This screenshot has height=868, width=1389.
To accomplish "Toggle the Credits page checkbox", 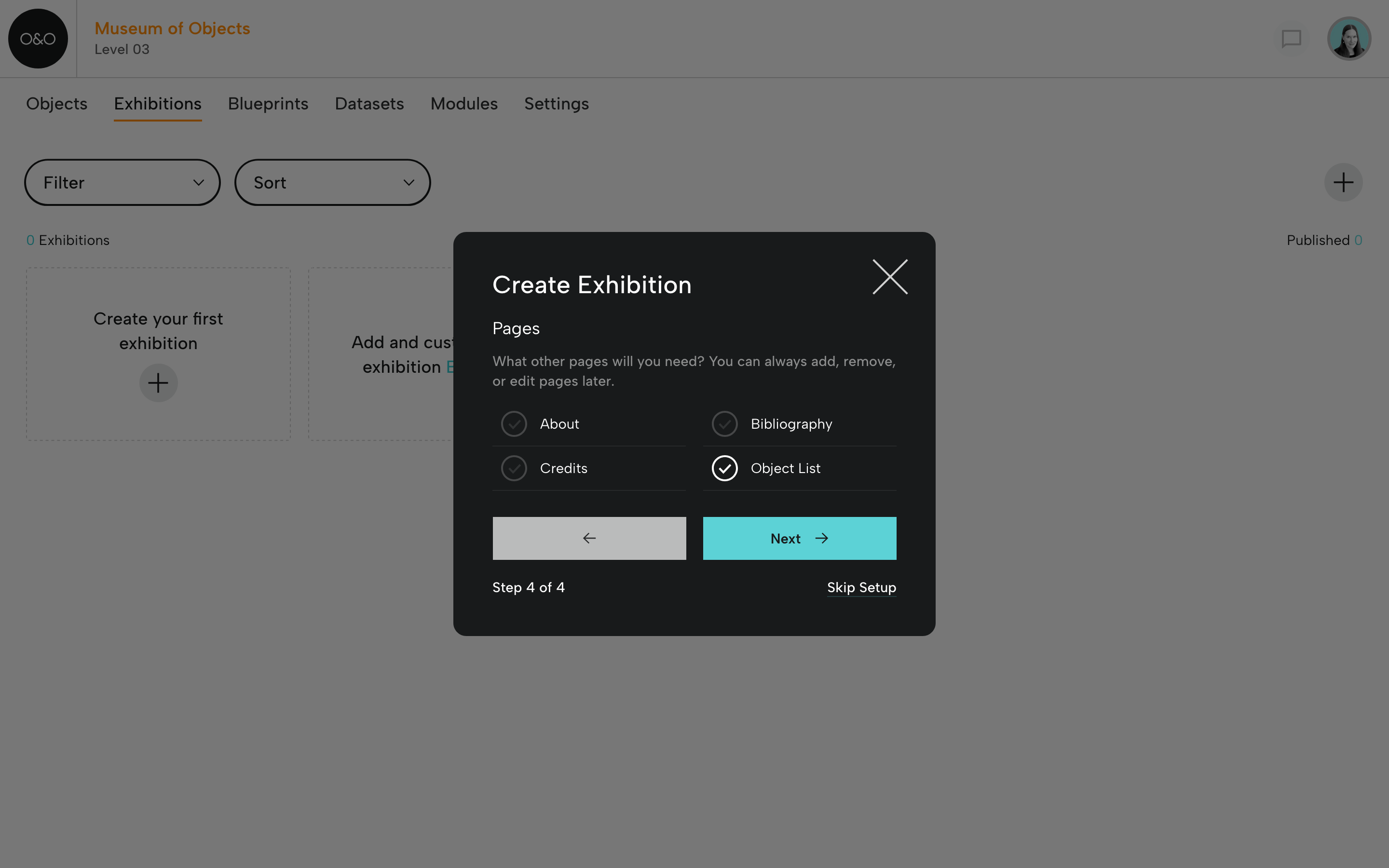I will (514, 468).
